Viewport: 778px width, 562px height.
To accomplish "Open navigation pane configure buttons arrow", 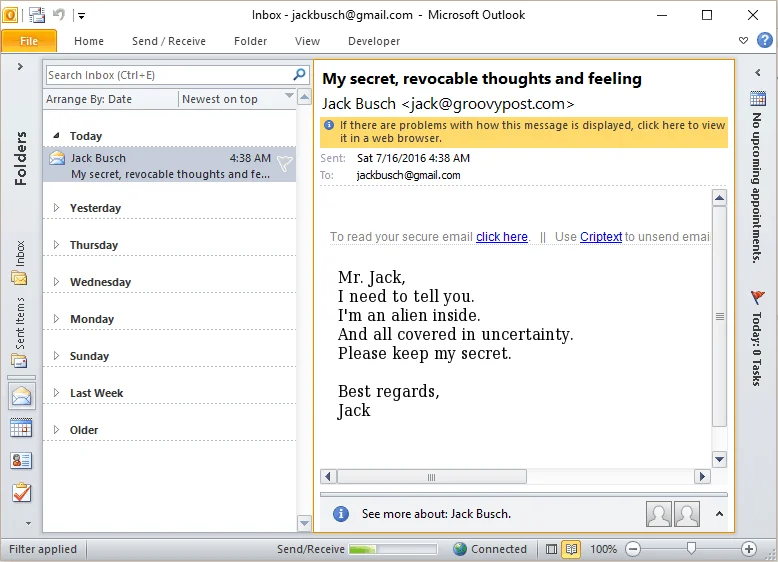I will (x=28, y=523).
